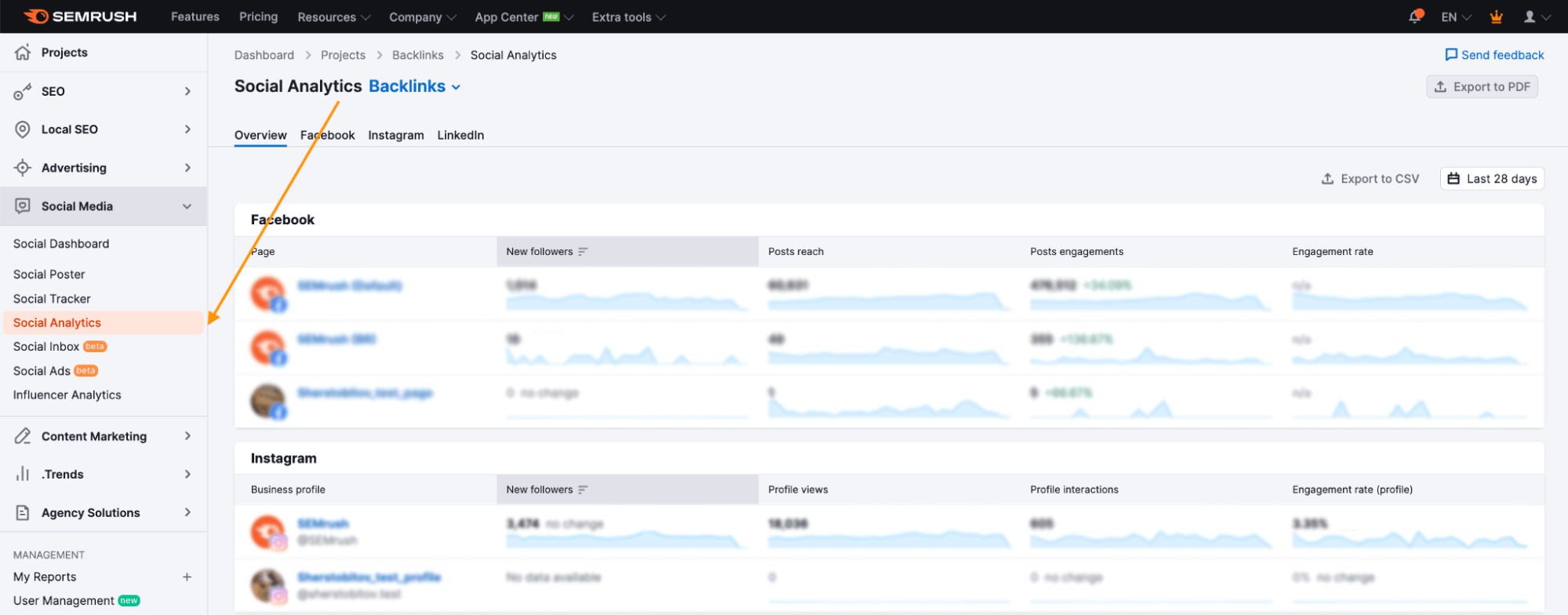The height and width of the screenshot is (615, 1568).
Task: Expand the Agency Solutions section
Action: [x=187, y=513]
